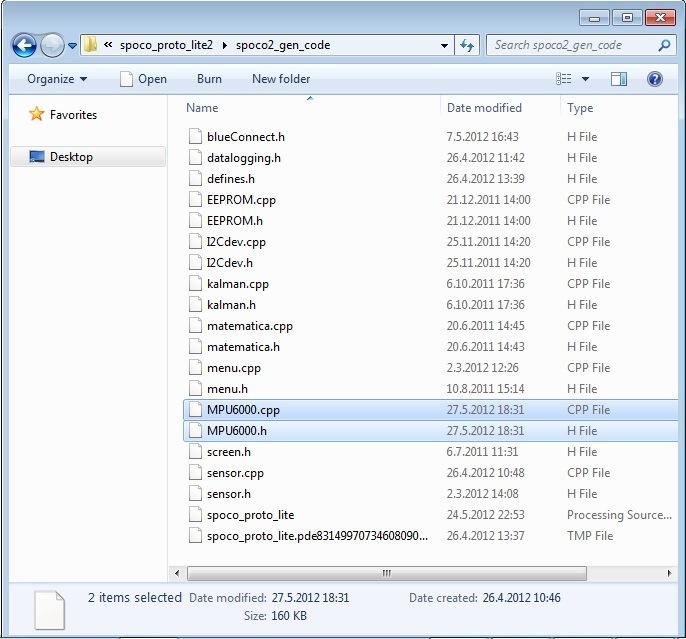Select the EEPROM.h file icon
Image resolution: width=686 pixels, height=639 pixels.
click(195, 220)
